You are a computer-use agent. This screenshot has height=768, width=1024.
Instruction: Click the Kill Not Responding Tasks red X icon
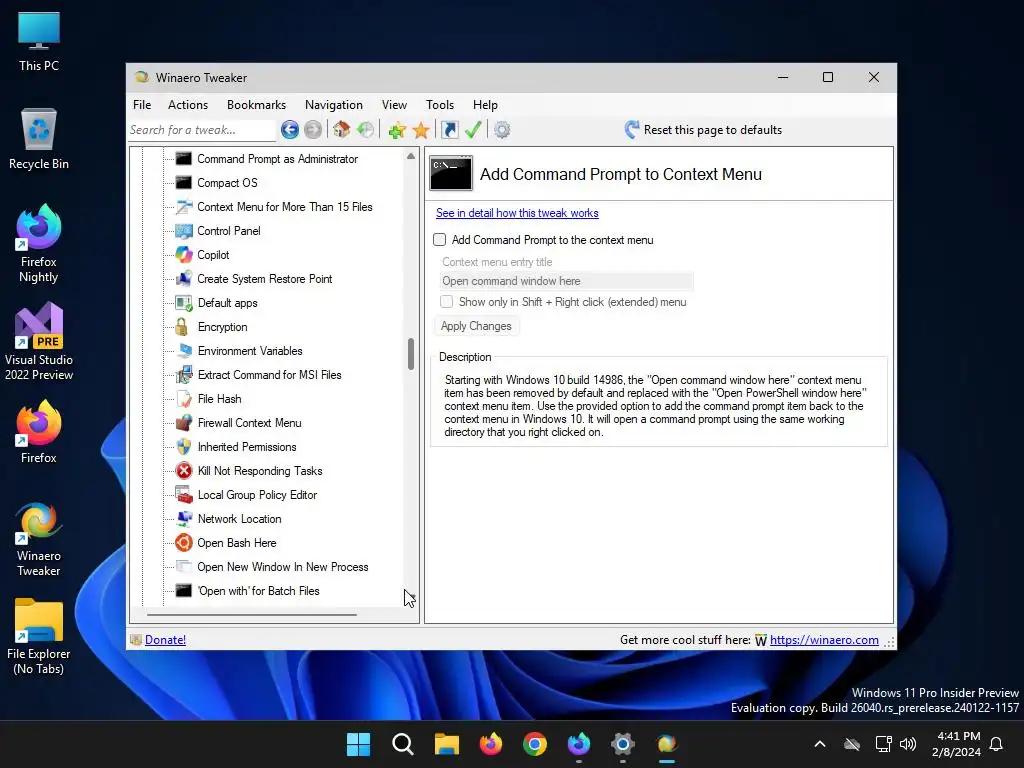(x=184, y=471)
